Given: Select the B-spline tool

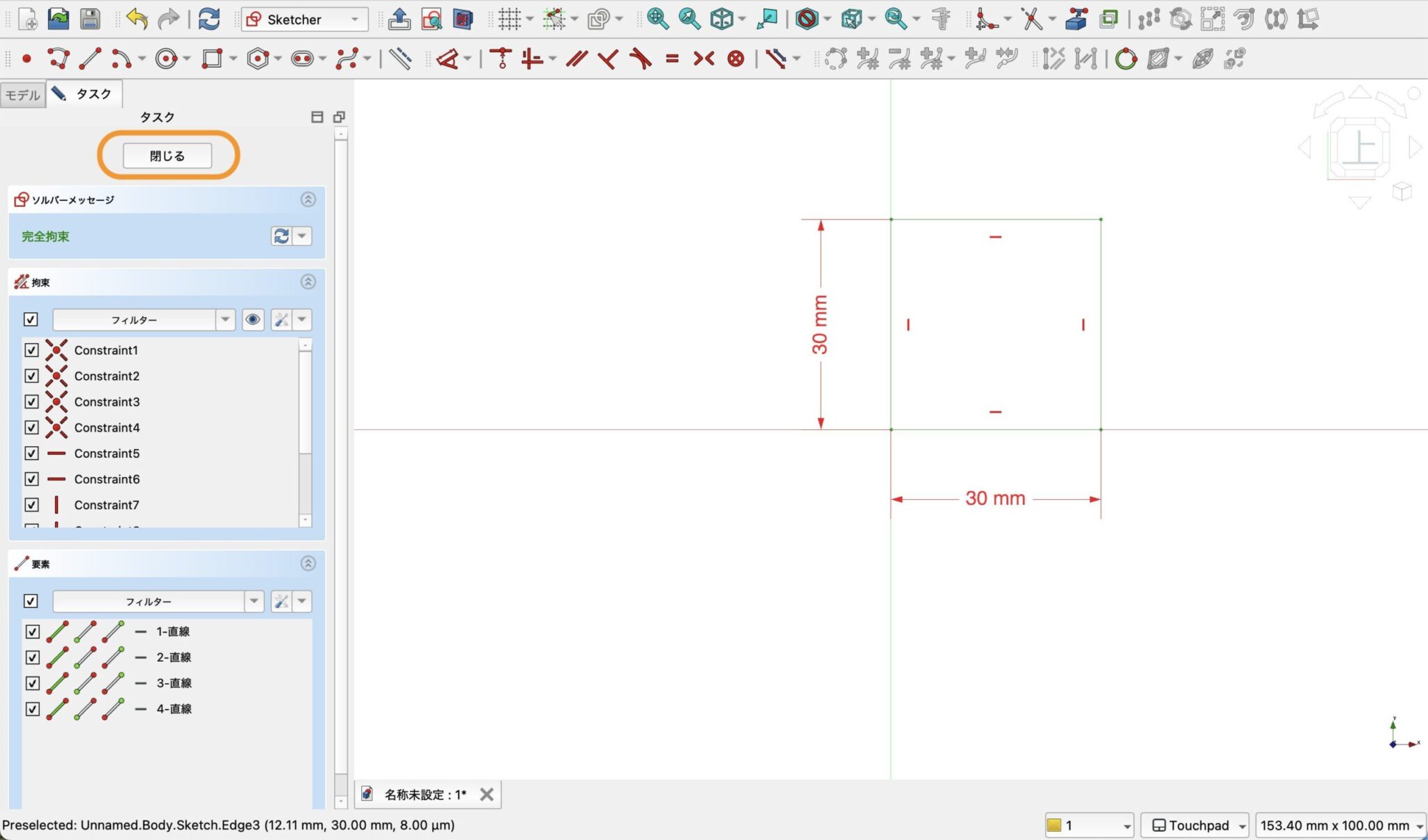Looking at the screenshot, I should (x=347, y=59).
